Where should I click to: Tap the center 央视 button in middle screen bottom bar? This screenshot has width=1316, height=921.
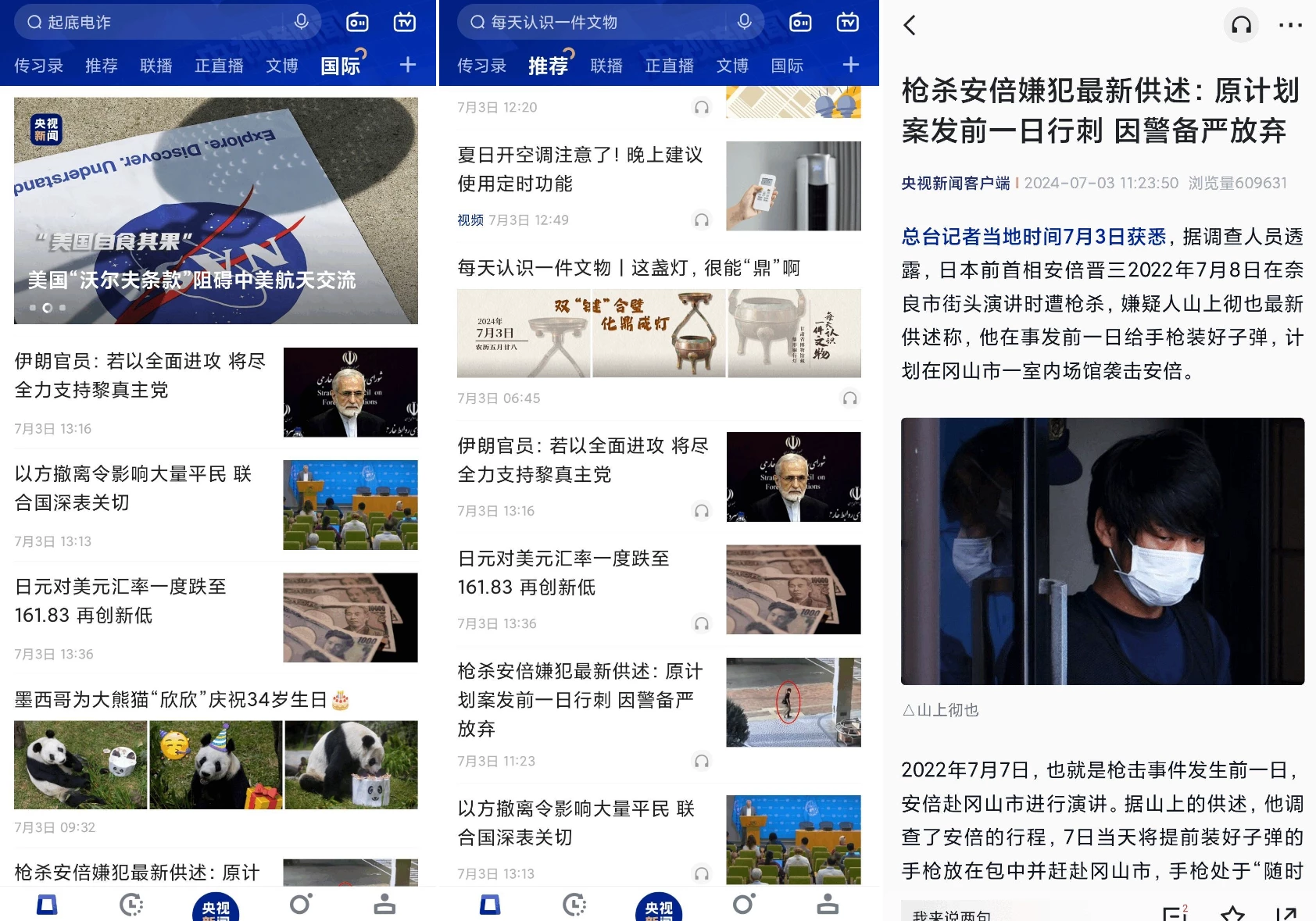(659, 907)
